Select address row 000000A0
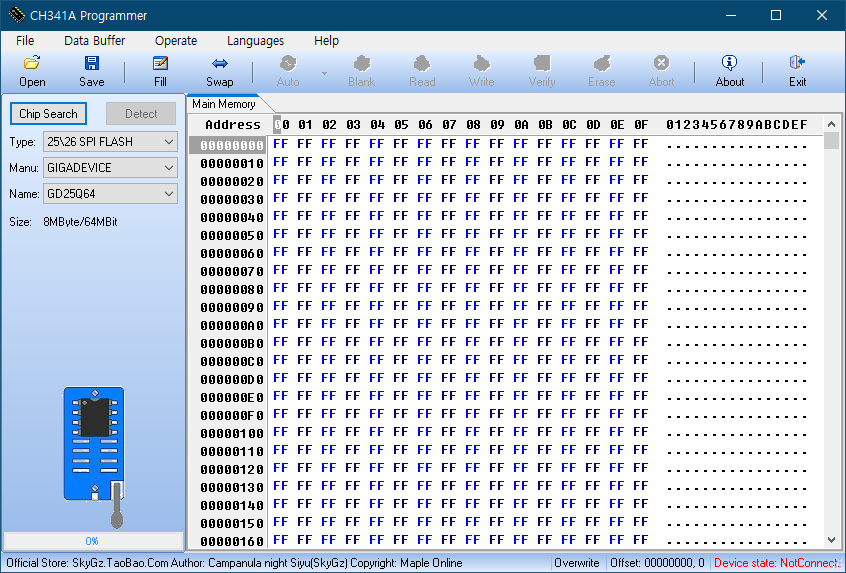This screenshot has width=846, height=573. click(x=231, y=326)
